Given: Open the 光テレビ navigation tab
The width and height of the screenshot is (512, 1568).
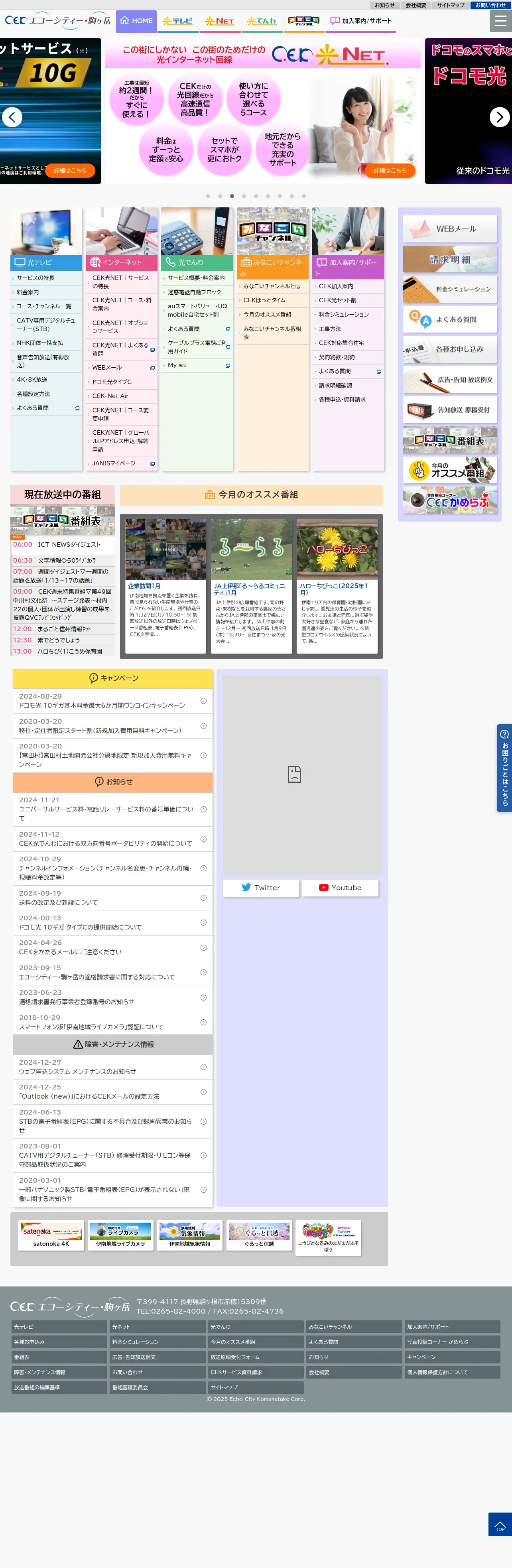Looking at the screenshot, I should (x=178, y=21).
